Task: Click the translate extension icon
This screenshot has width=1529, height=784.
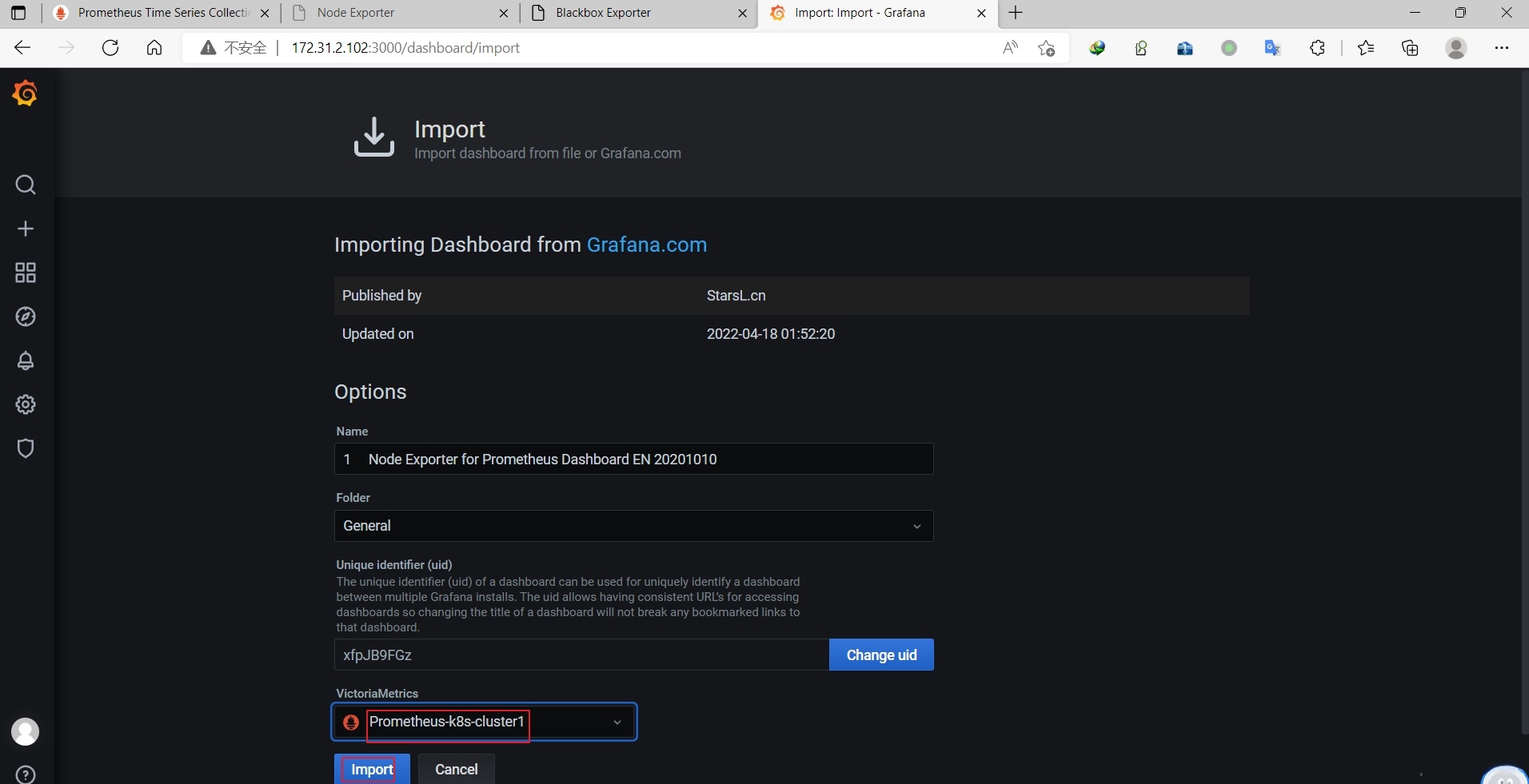Action: click(1272, 48)
